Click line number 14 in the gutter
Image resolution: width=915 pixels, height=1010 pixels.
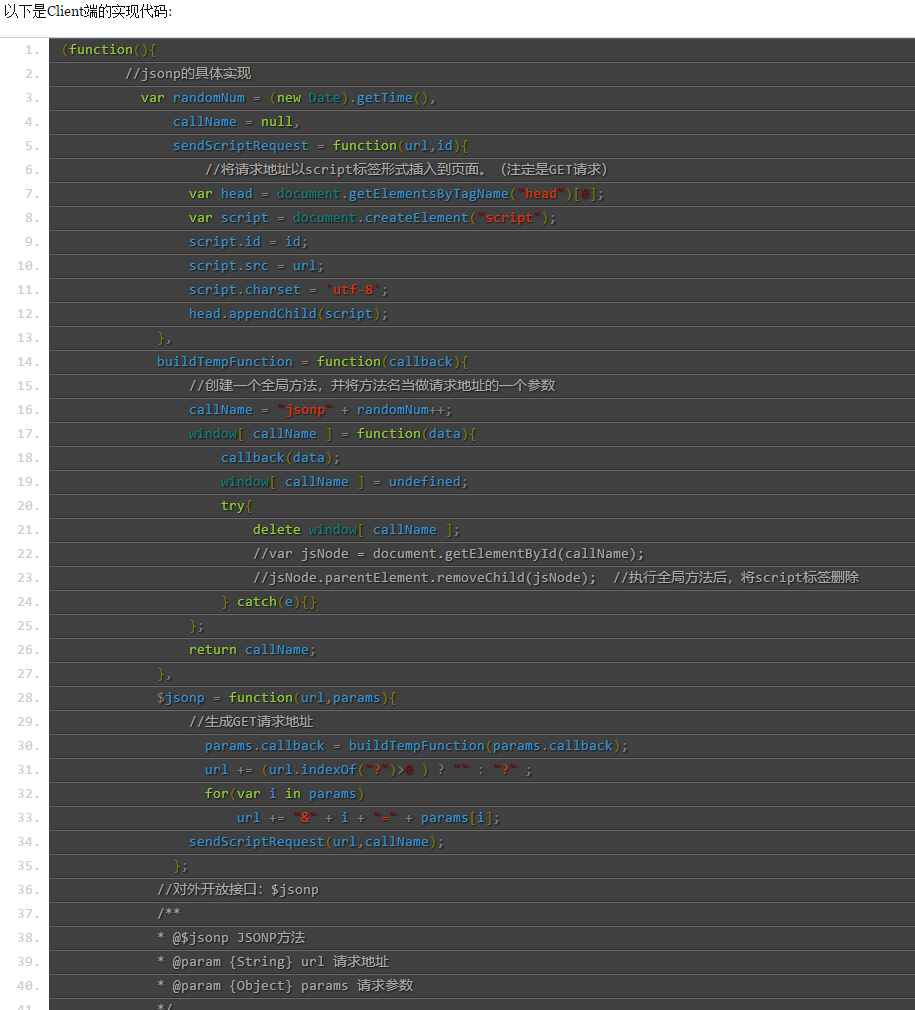[29, 362]
